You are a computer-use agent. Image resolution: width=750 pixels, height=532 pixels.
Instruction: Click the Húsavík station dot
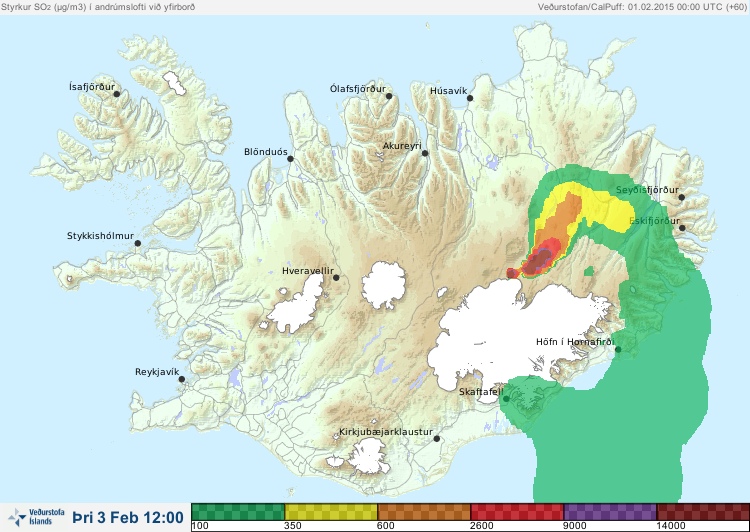tap(470, 98)
